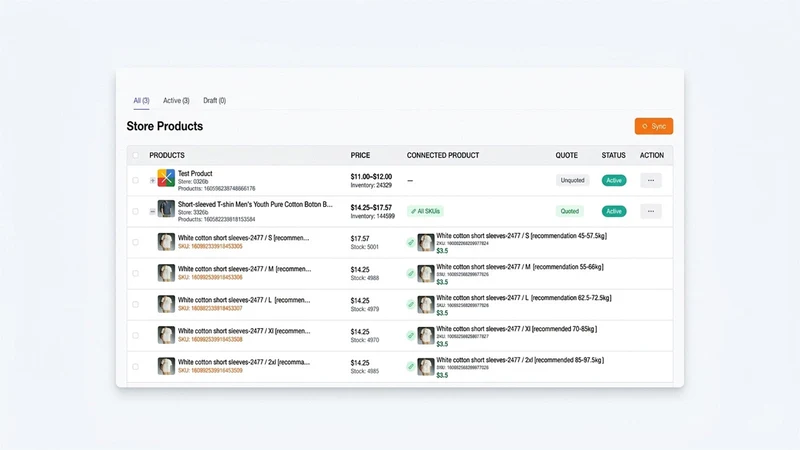The image size is (800, 450).
Task: Click the connected product image for 45-57.5kg
Action: pos(426,242)
